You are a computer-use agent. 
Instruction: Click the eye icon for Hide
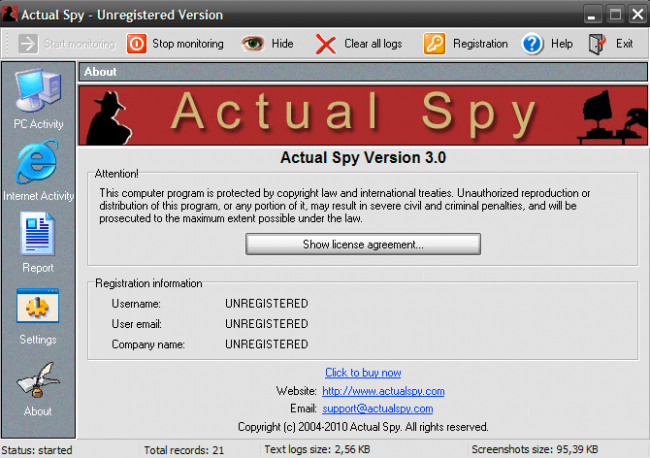pos(253,44)
